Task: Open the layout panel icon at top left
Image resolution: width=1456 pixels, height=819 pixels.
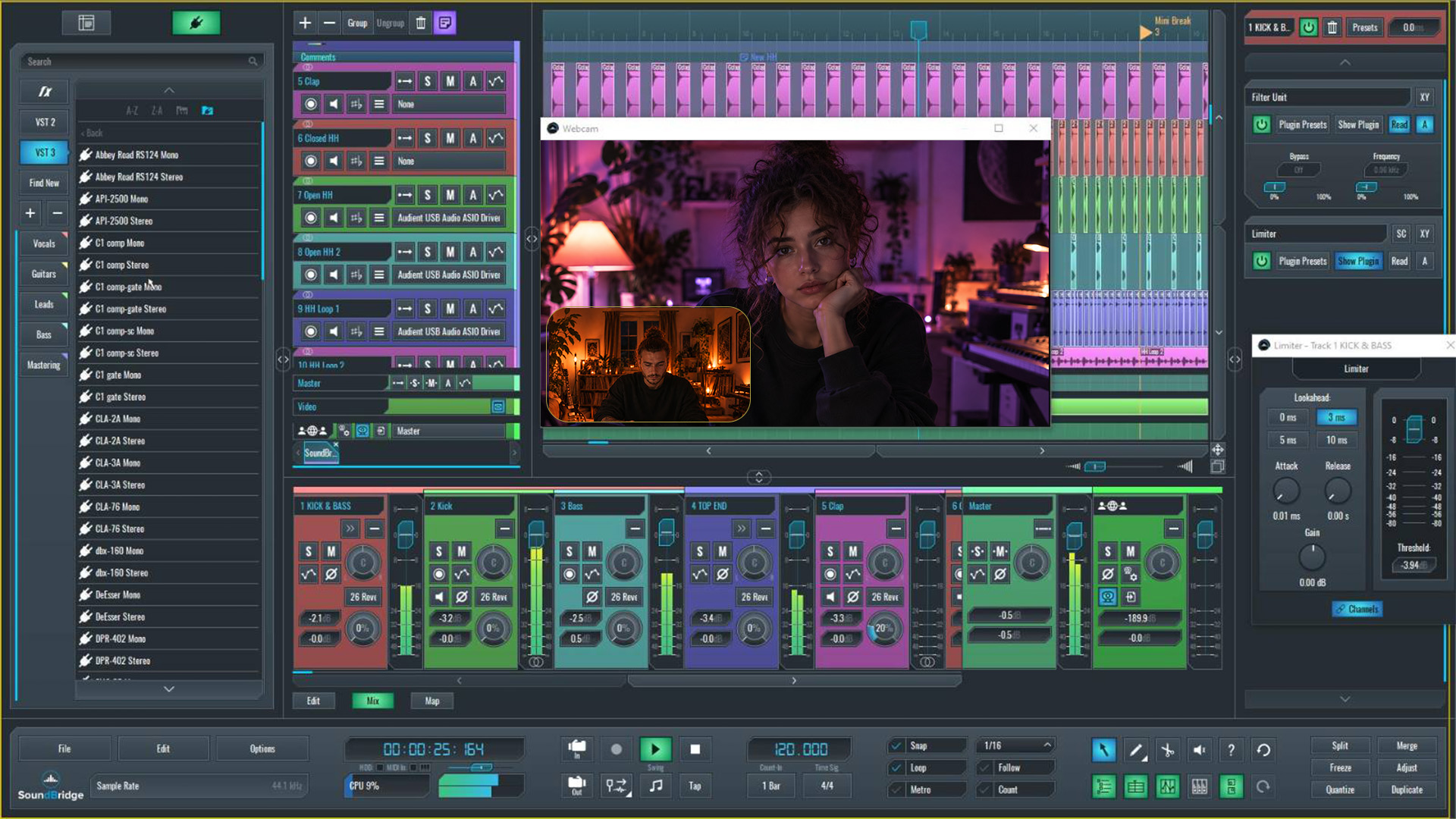Action: coord(86,23)
